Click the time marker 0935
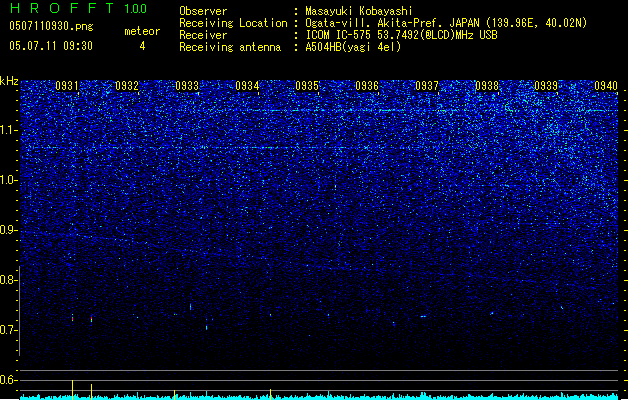 [307, 86]
